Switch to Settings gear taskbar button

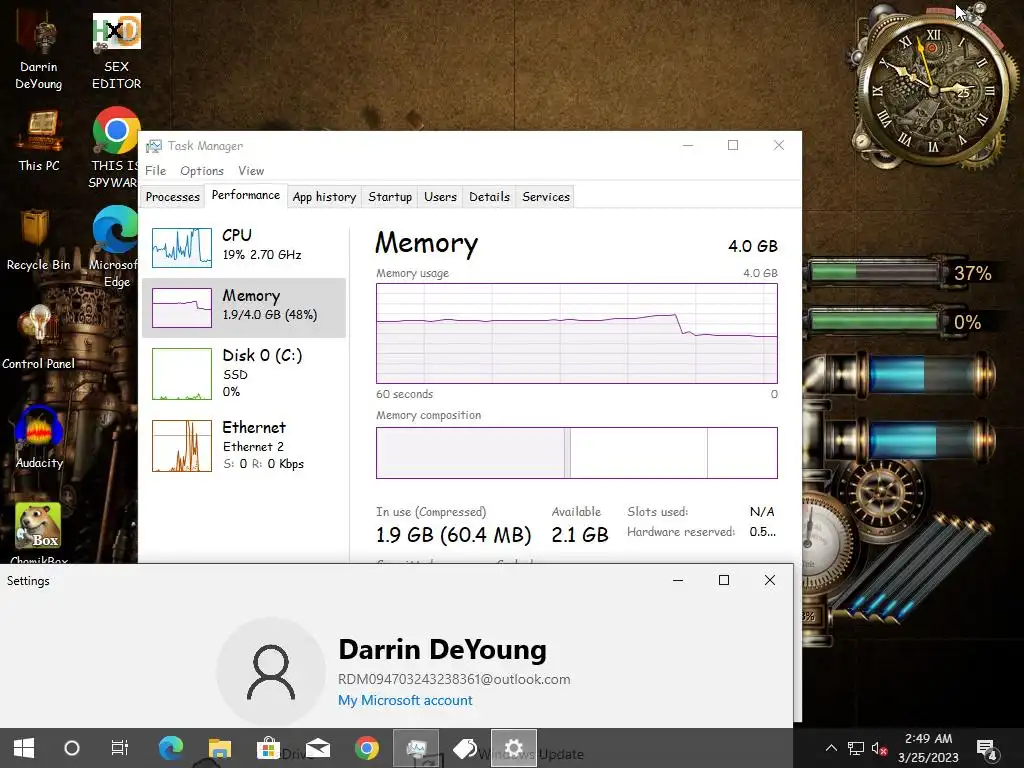click(514, 748)
